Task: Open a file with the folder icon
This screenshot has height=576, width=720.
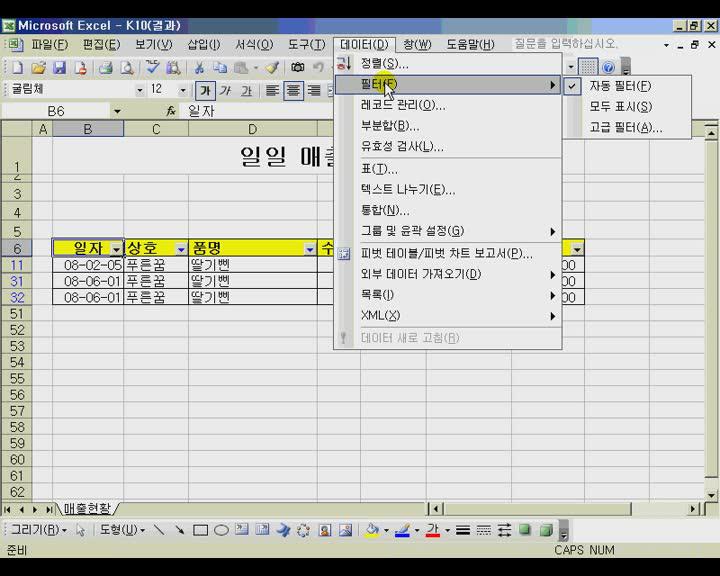Action: click(x=38, y=68)
